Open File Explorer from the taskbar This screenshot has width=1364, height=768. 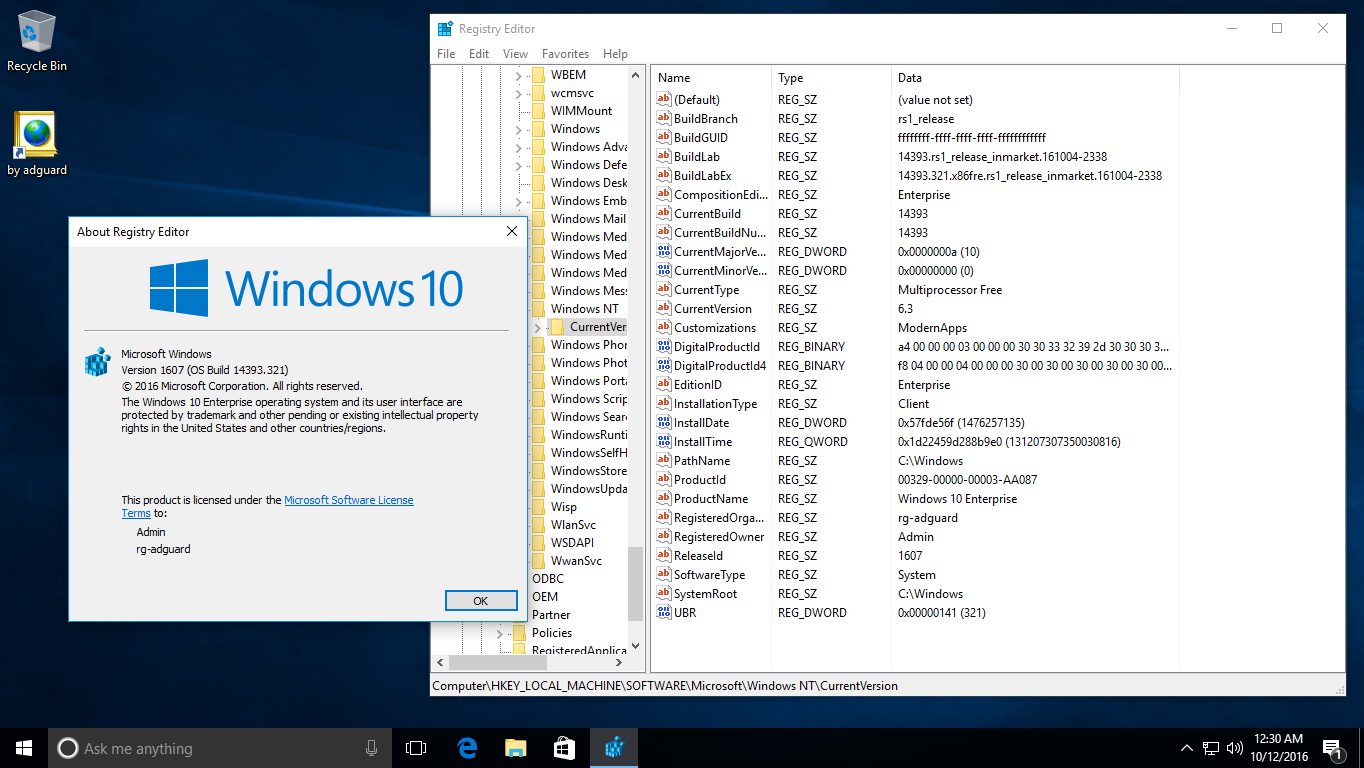[515, 748]
